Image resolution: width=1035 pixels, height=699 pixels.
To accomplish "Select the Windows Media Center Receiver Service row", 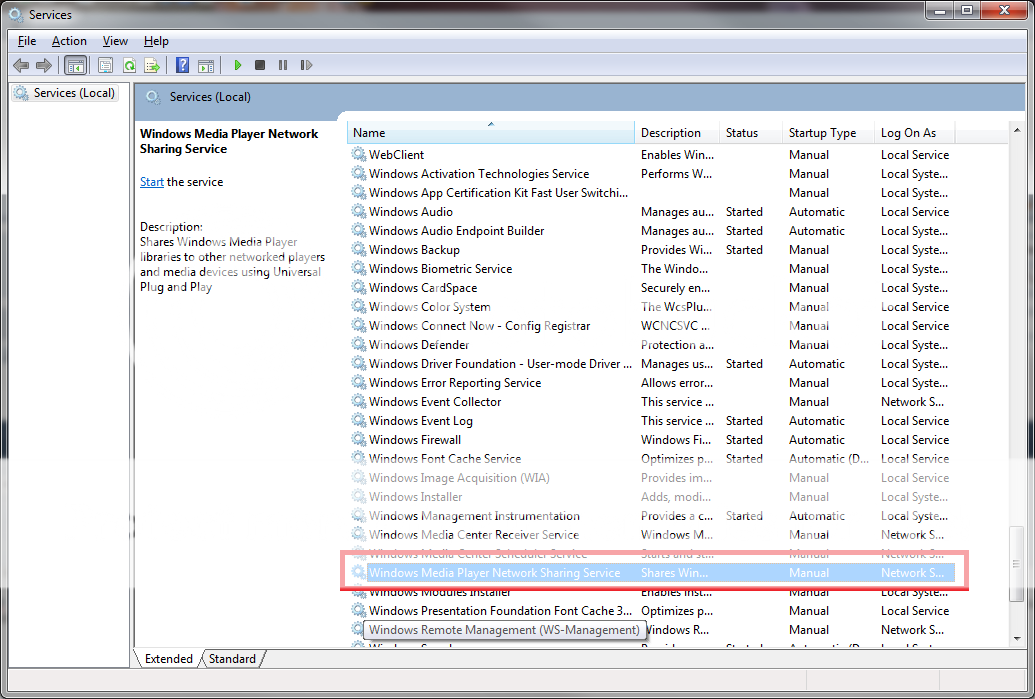I will [651, 535].
